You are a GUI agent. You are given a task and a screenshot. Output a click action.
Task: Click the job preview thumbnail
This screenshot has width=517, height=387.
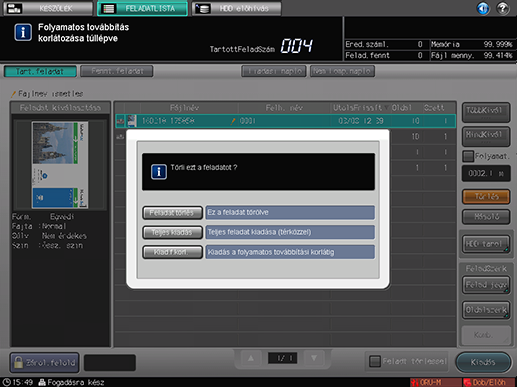coord(60,165)
